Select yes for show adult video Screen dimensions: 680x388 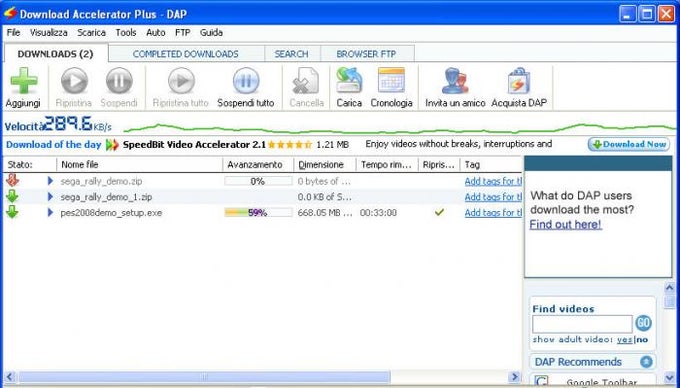tap(624, 340)
